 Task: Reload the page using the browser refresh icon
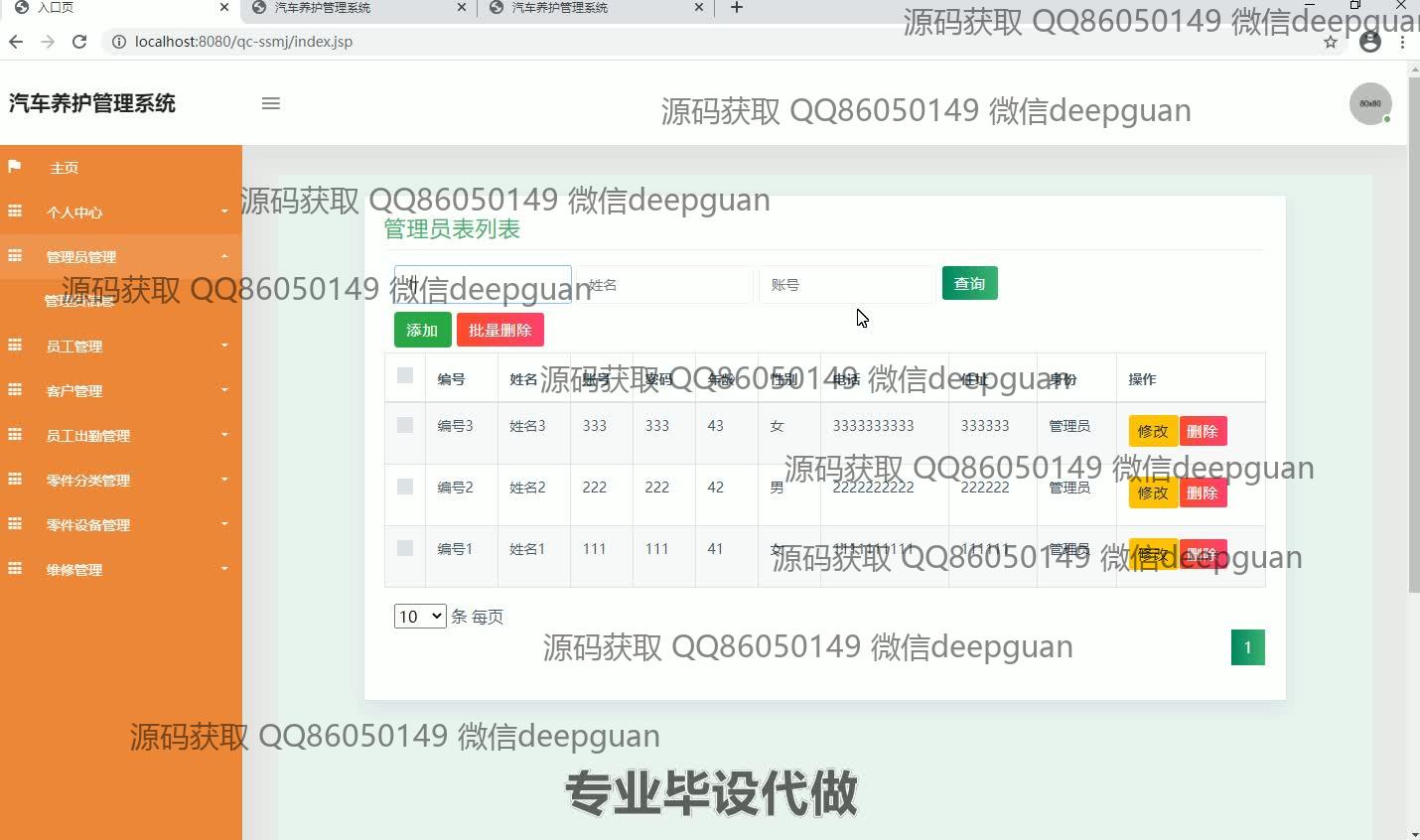(x=79, y=42)
